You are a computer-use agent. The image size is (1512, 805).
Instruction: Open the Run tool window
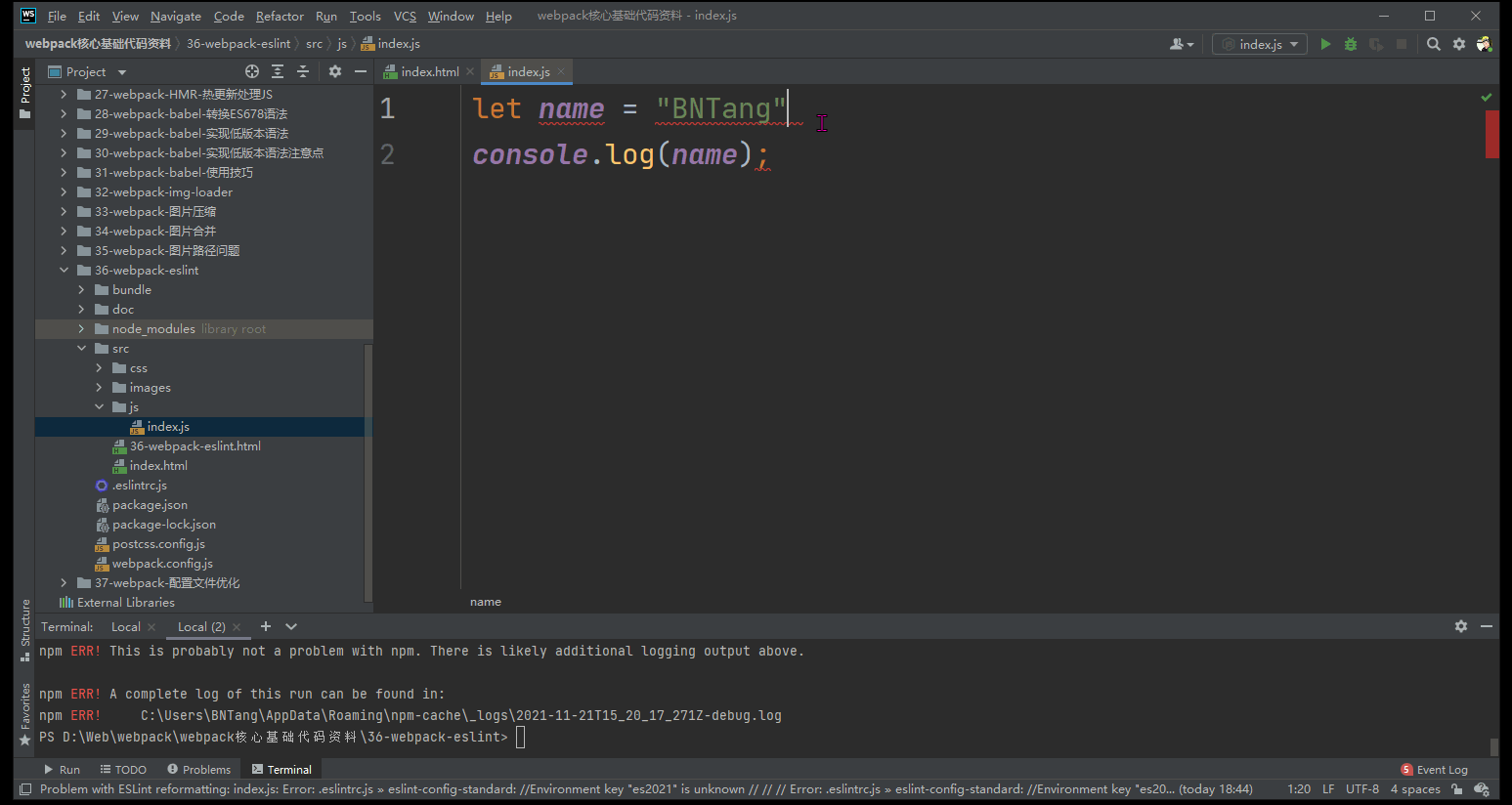point(62,770)
